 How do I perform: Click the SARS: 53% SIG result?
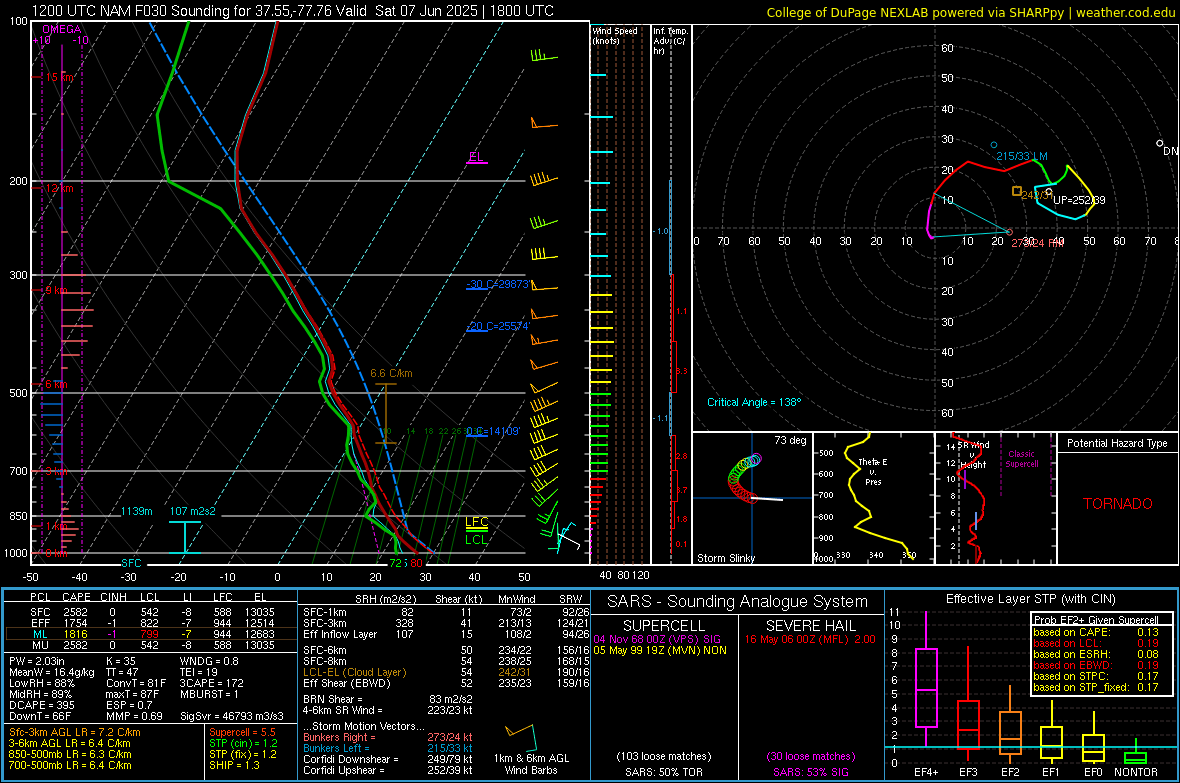click(810, 772)
